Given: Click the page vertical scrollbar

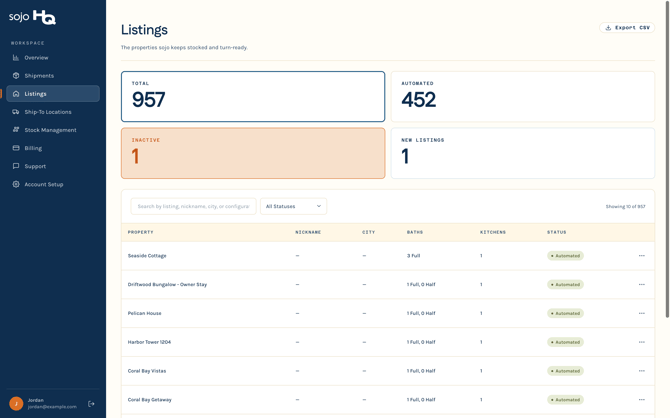Looking at the screenshot, I should 667,159.
